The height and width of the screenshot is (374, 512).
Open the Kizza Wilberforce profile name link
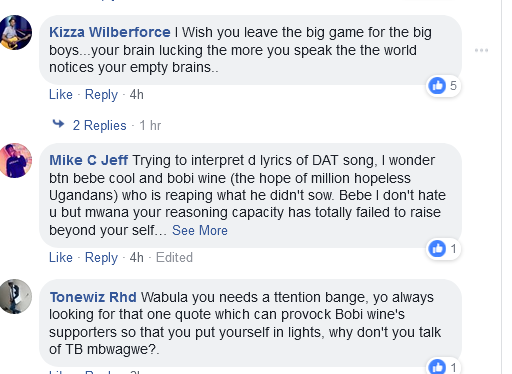[x=110, y=32]
